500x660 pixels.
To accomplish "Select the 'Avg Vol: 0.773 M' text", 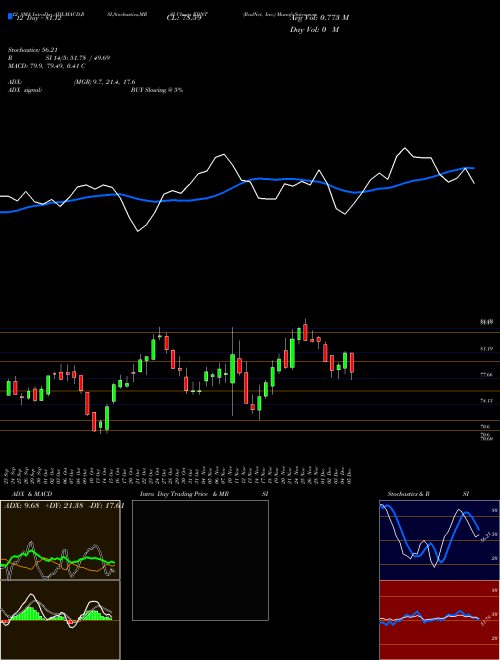I will click(x=319, y=18).
